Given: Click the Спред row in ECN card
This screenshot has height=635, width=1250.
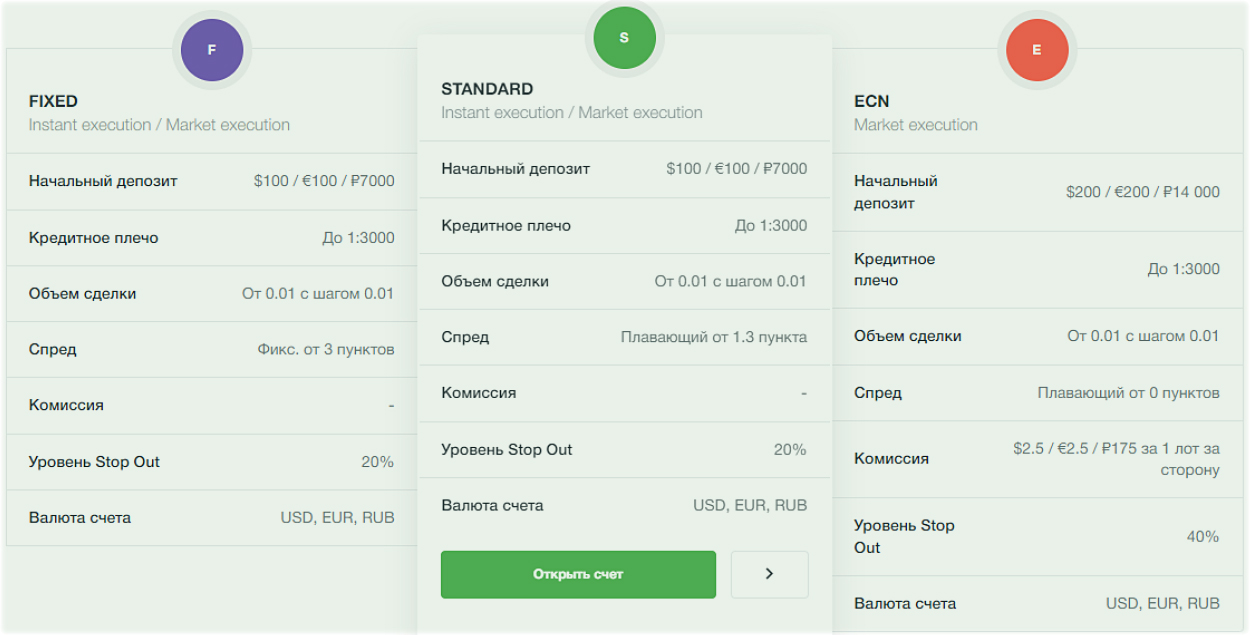Looking at the screenshot, I should (x=1040, y=392).
